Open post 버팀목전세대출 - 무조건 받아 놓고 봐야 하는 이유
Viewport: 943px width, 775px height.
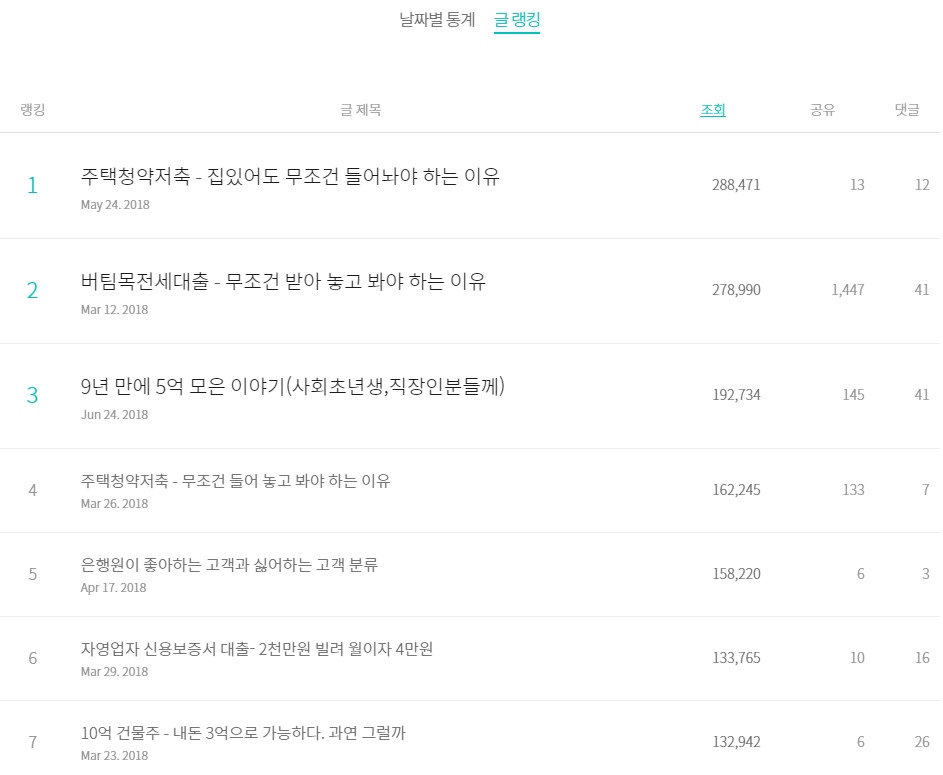pyautogui.click(x=283, y=282)
